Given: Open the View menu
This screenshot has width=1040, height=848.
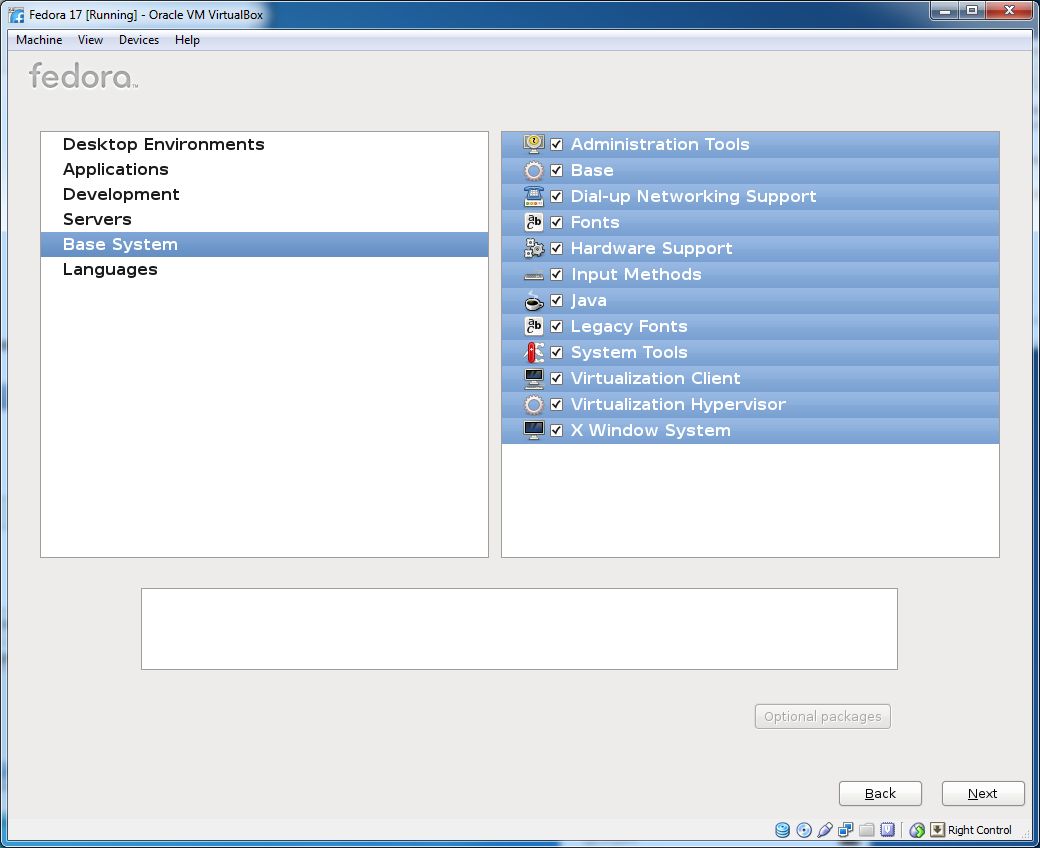Looking at the screenshot, I should click(x=90, y=40).
